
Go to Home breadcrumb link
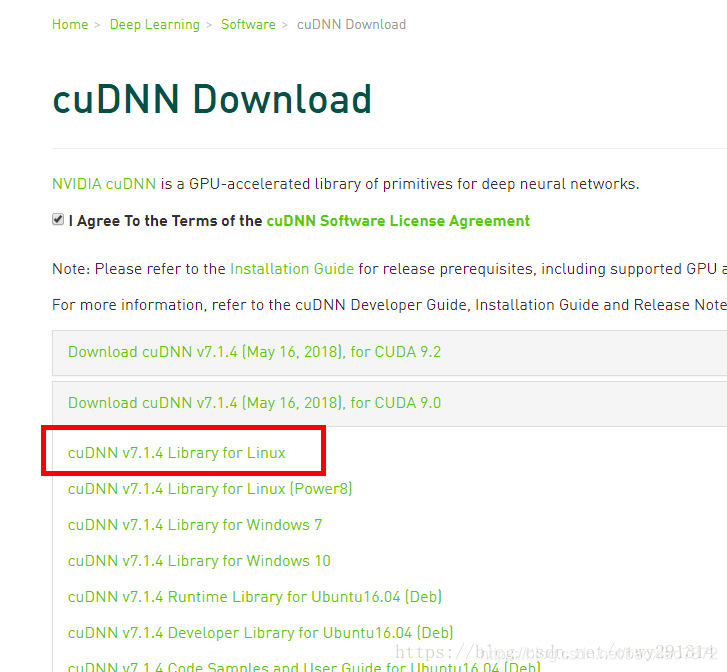70,25
